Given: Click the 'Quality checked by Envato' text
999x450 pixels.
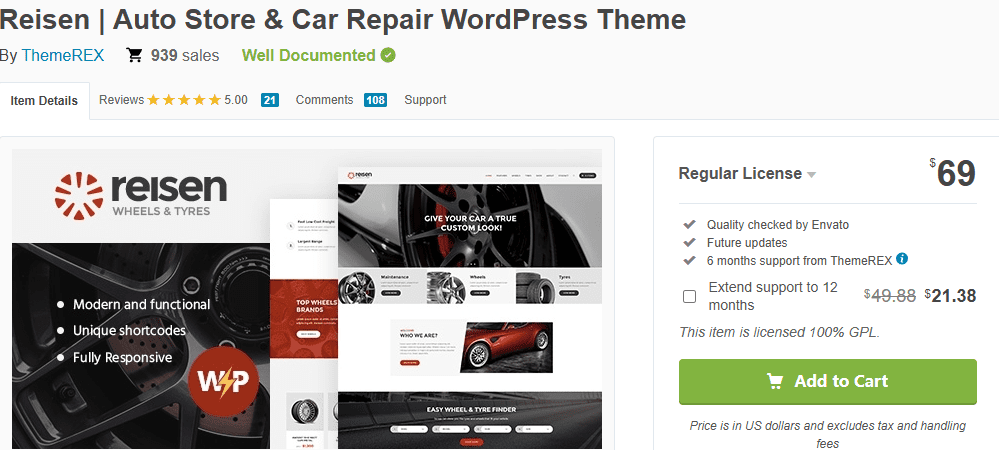Looking at the screenshot, I should [778, 224].
